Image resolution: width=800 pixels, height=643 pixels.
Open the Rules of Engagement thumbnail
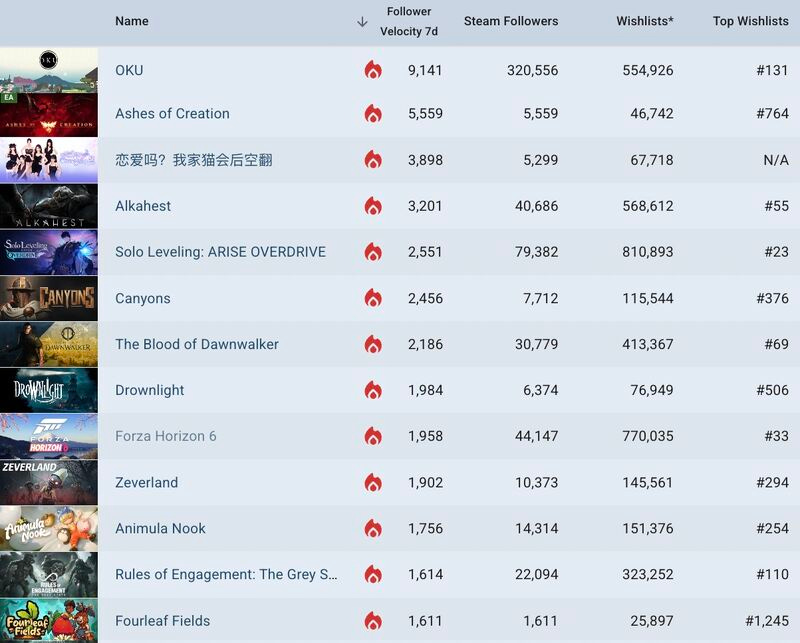[48, 575]
